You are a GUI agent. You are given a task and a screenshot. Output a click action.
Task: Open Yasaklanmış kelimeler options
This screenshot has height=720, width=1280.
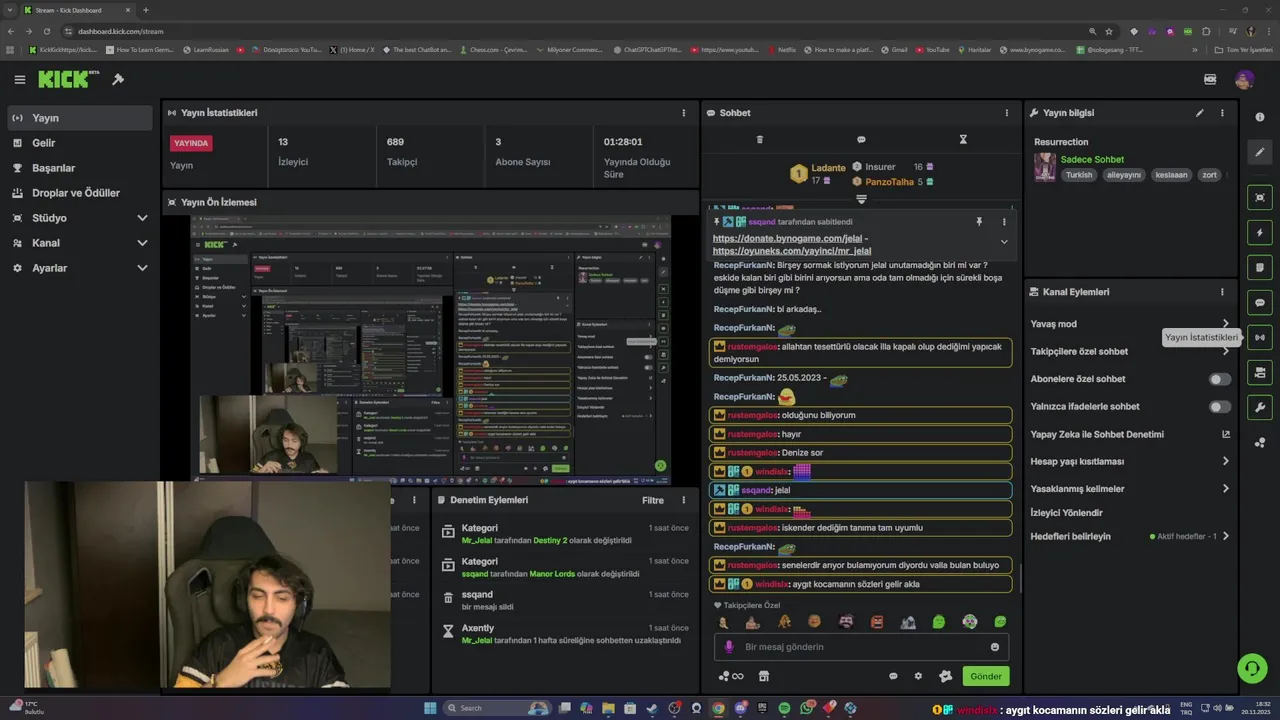tap(1226, 489)
